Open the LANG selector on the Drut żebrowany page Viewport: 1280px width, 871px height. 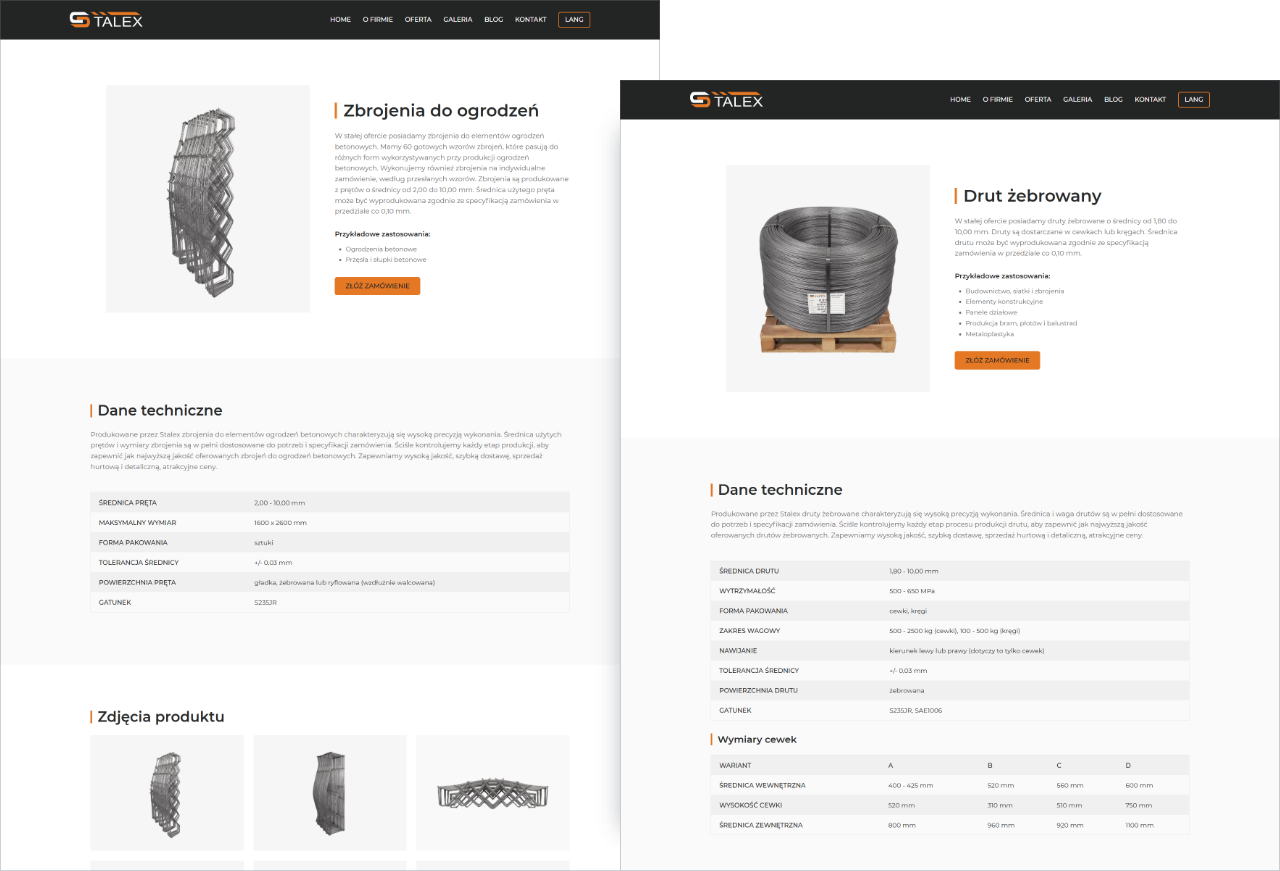1193,99
